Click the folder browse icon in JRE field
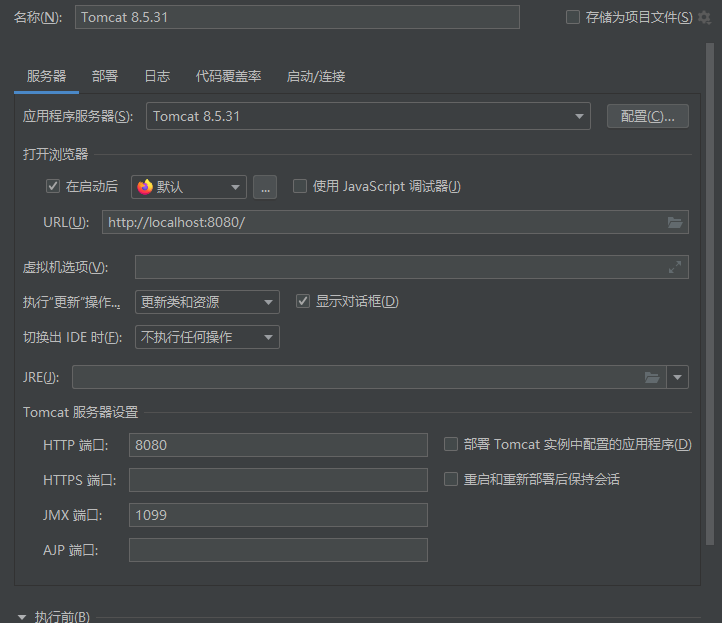 click(x=652, y=378)
